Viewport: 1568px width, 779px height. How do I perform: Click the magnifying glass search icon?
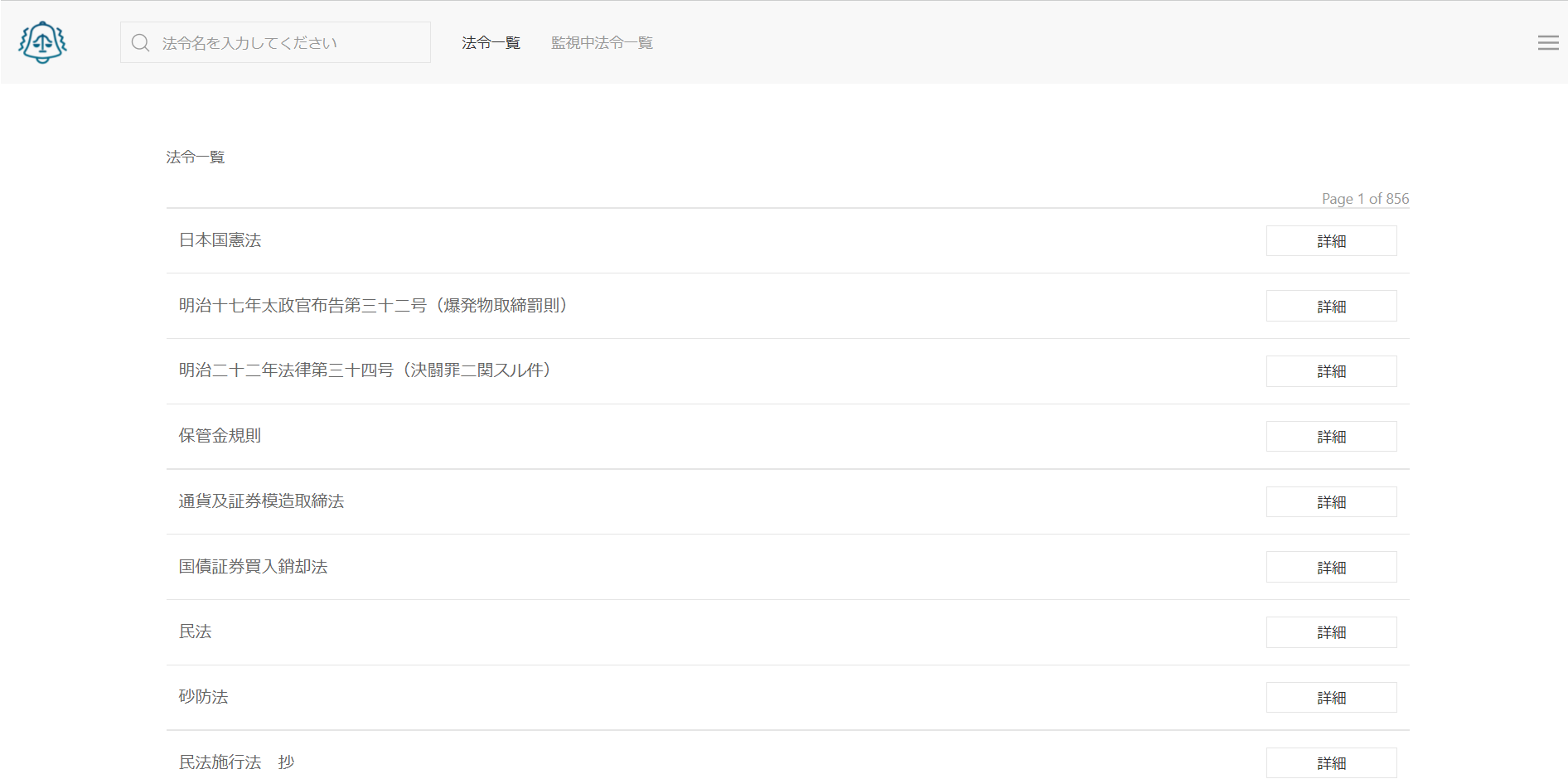(141, 43)
